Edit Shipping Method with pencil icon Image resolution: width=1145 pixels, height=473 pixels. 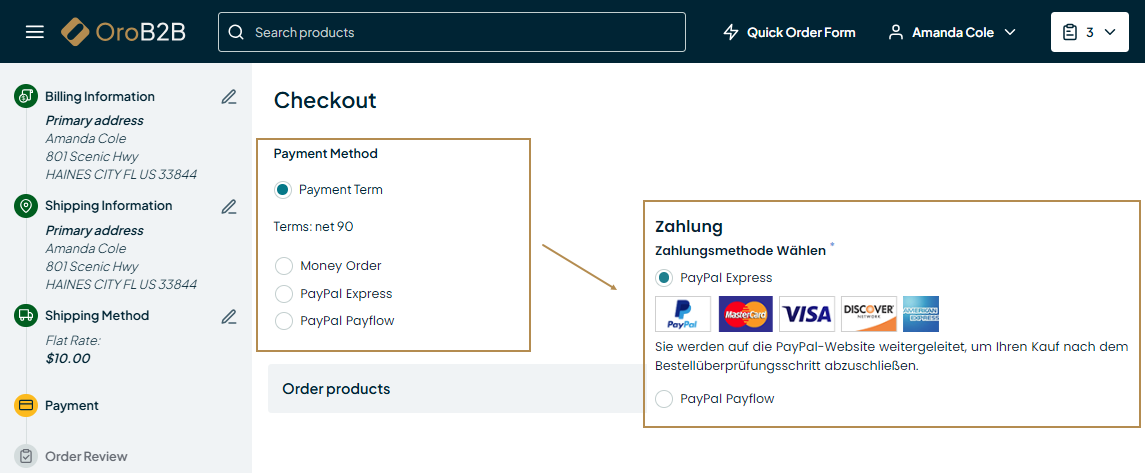229,316
